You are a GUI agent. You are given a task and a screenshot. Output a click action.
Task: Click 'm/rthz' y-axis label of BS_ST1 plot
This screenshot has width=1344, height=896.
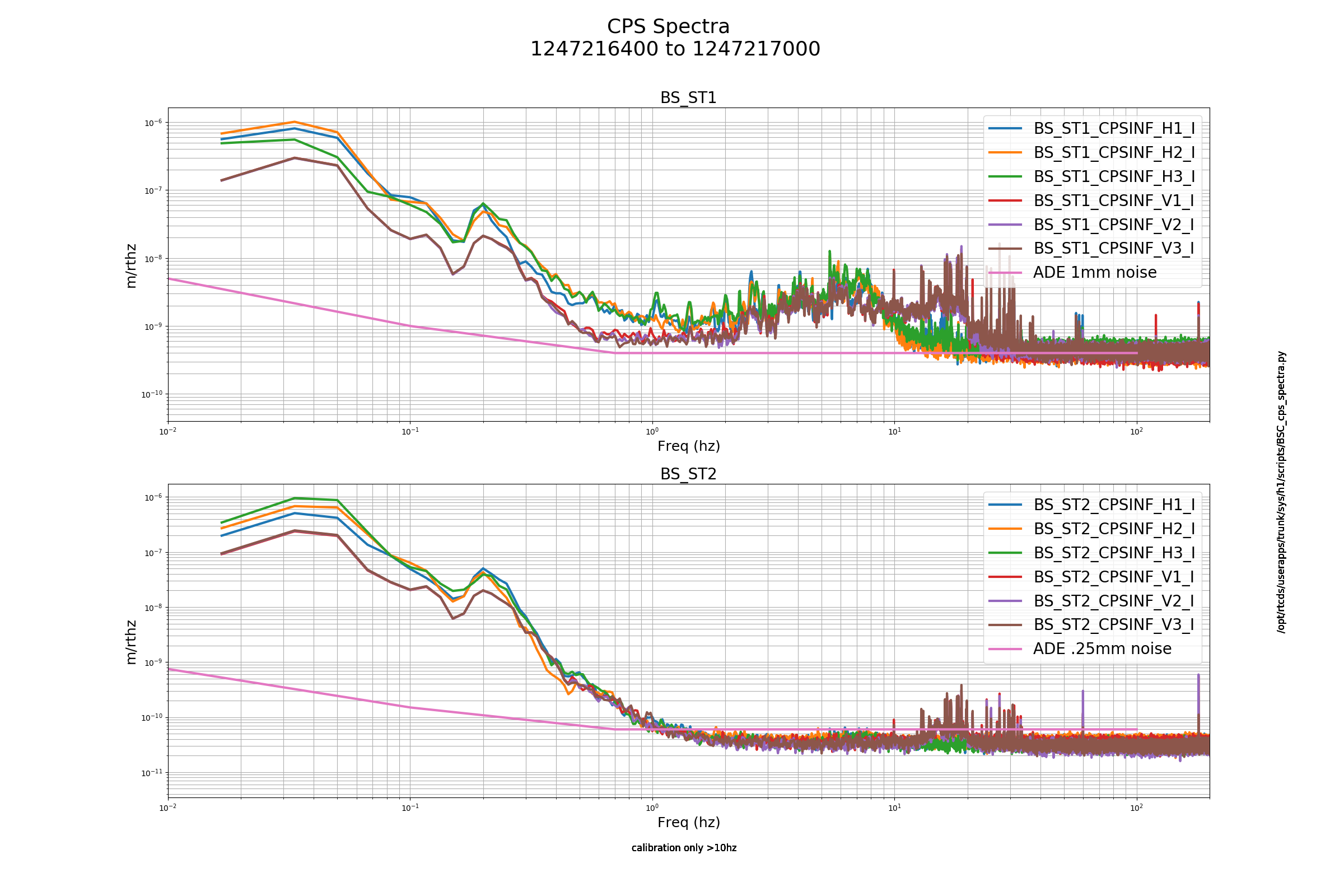click(132, 265)
